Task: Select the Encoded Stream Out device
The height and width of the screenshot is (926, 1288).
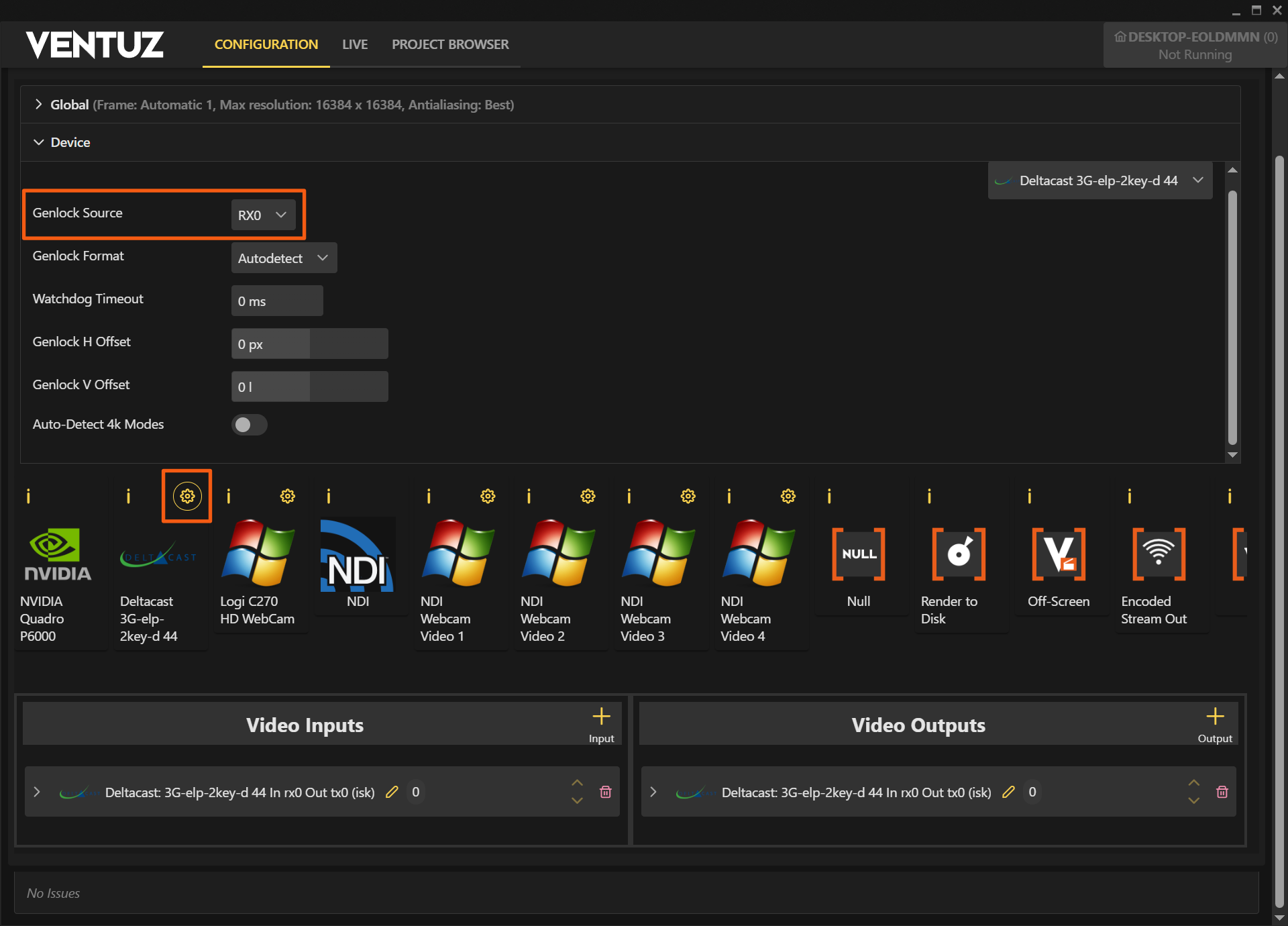Action: point(1158,554)
